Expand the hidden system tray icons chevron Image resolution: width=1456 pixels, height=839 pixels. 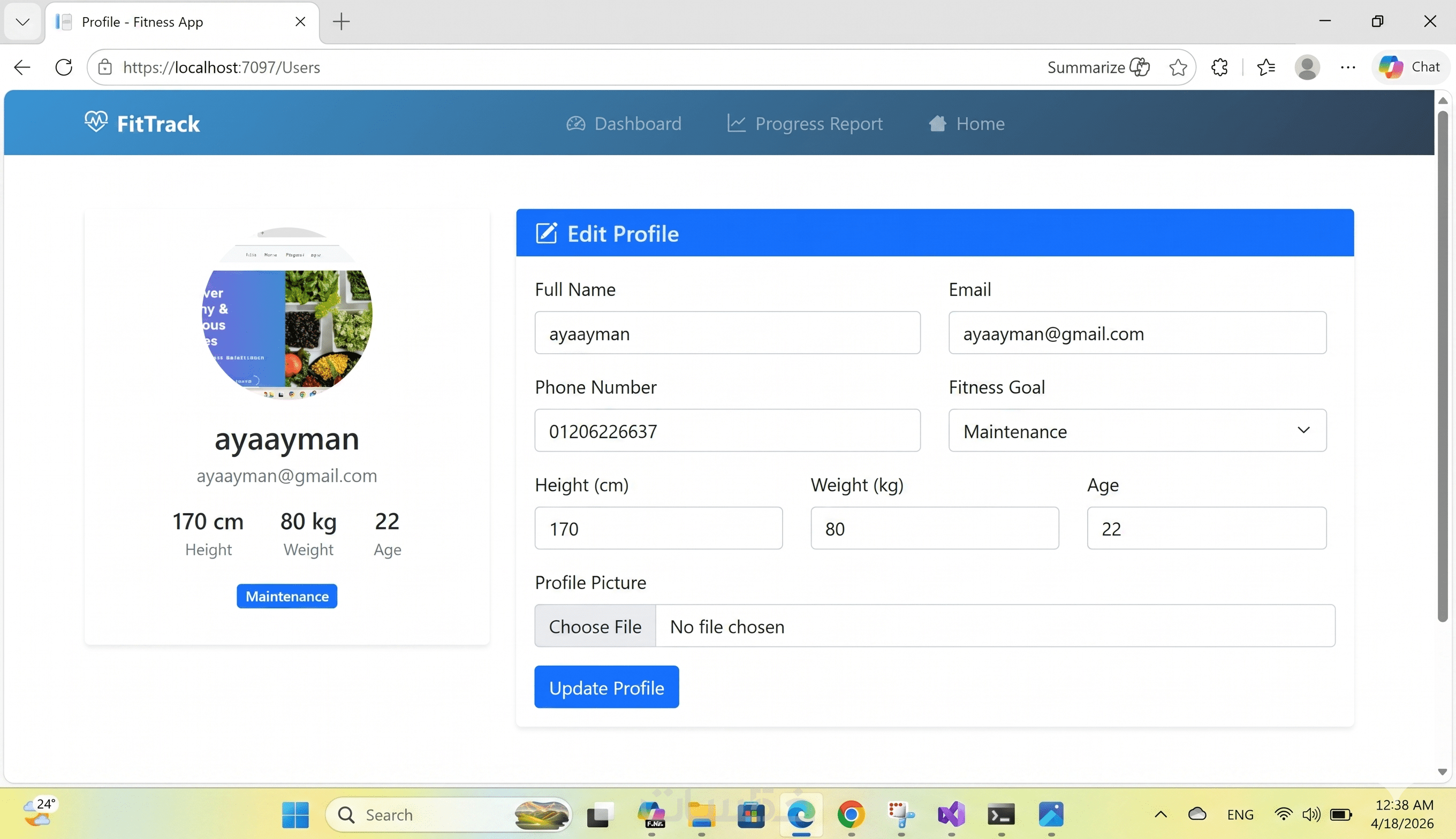point(1161,814)
